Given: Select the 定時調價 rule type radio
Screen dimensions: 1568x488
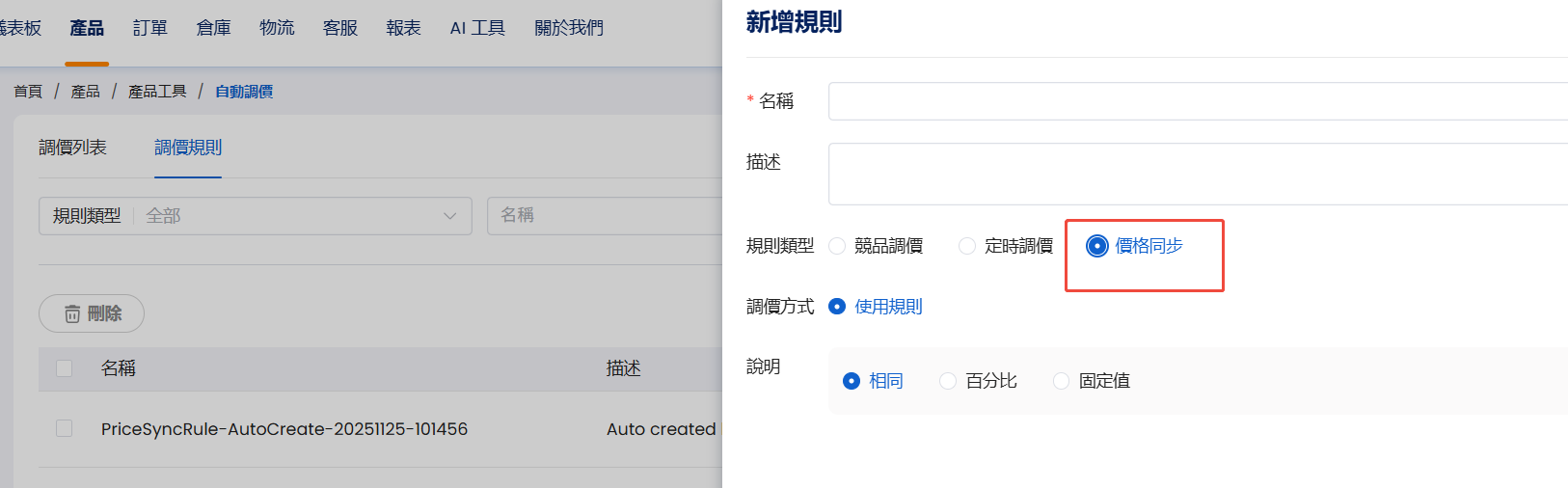Looking at the screenshot, I should point(967,247).
